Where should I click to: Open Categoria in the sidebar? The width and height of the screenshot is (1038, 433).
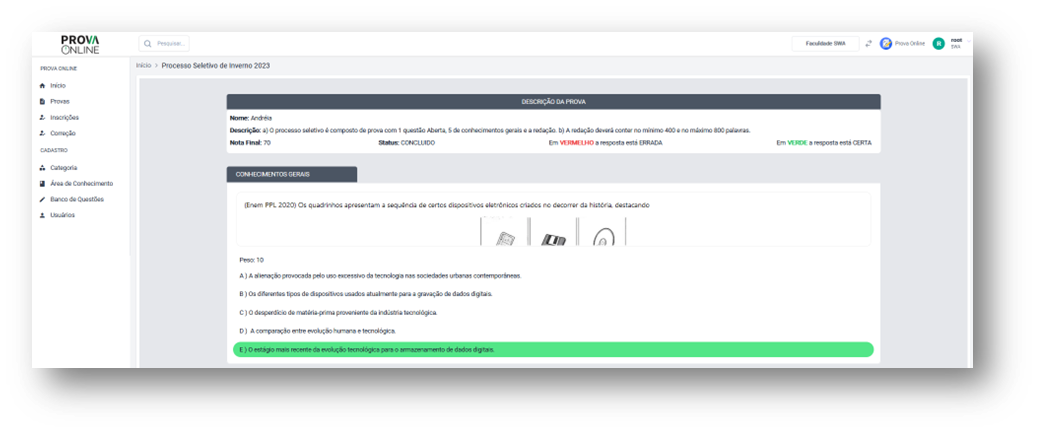(64, 168)
